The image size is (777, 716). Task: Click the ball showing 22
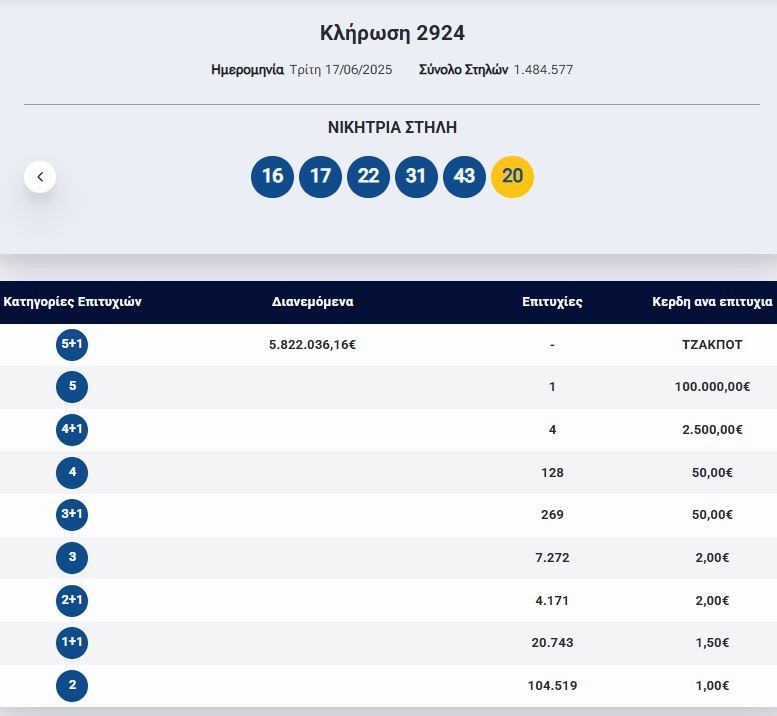pos(368,177)
